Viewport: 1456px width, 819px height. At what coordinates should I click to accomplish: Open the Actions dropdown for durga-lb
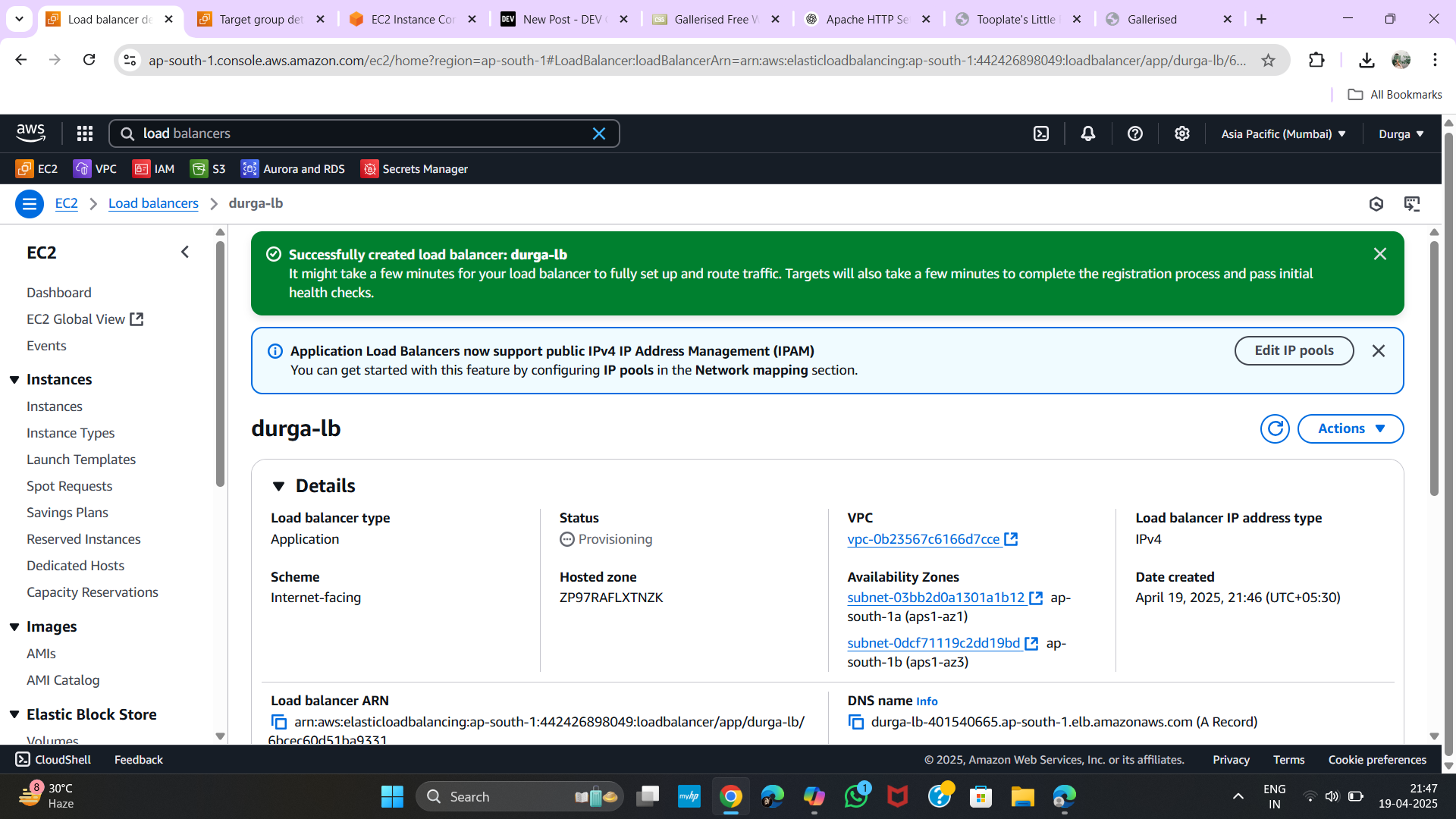[1351, 428]
